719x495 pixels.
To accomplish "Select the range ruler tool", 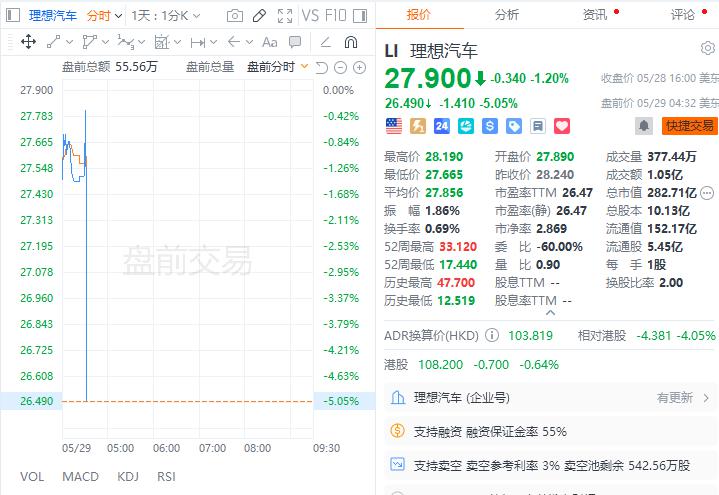I will click(x=198, y=43).
